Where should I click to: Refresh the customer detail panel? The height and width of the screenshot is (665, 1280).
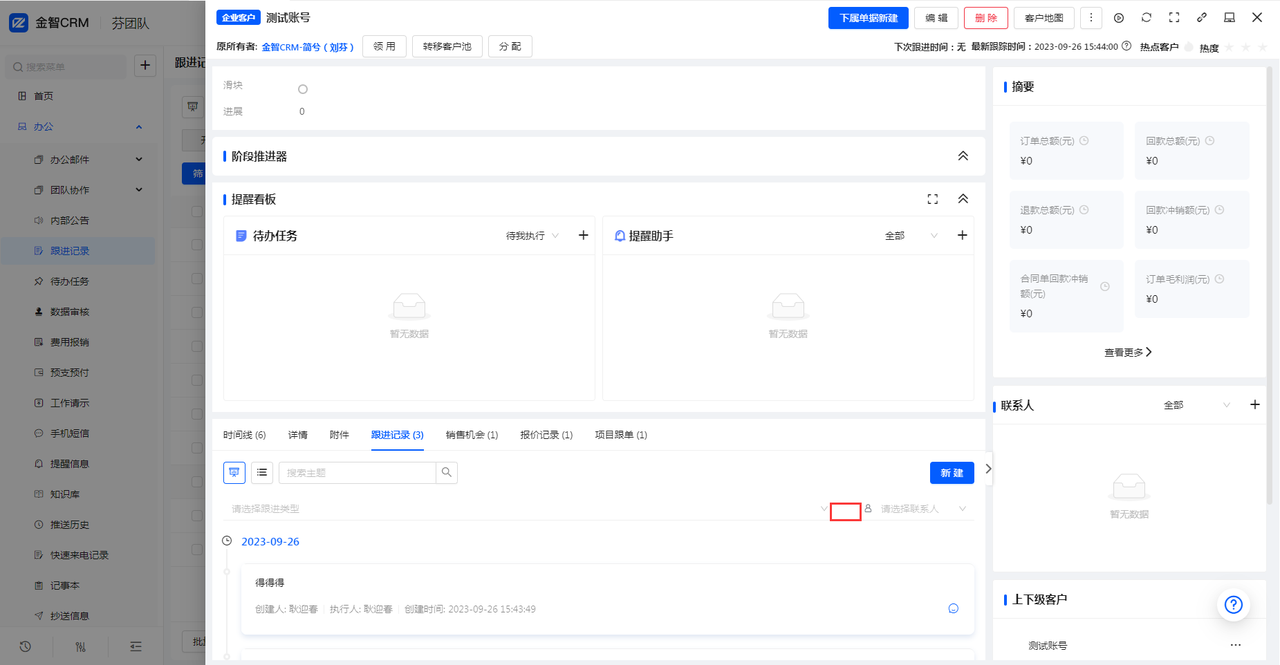(1146, 18)
